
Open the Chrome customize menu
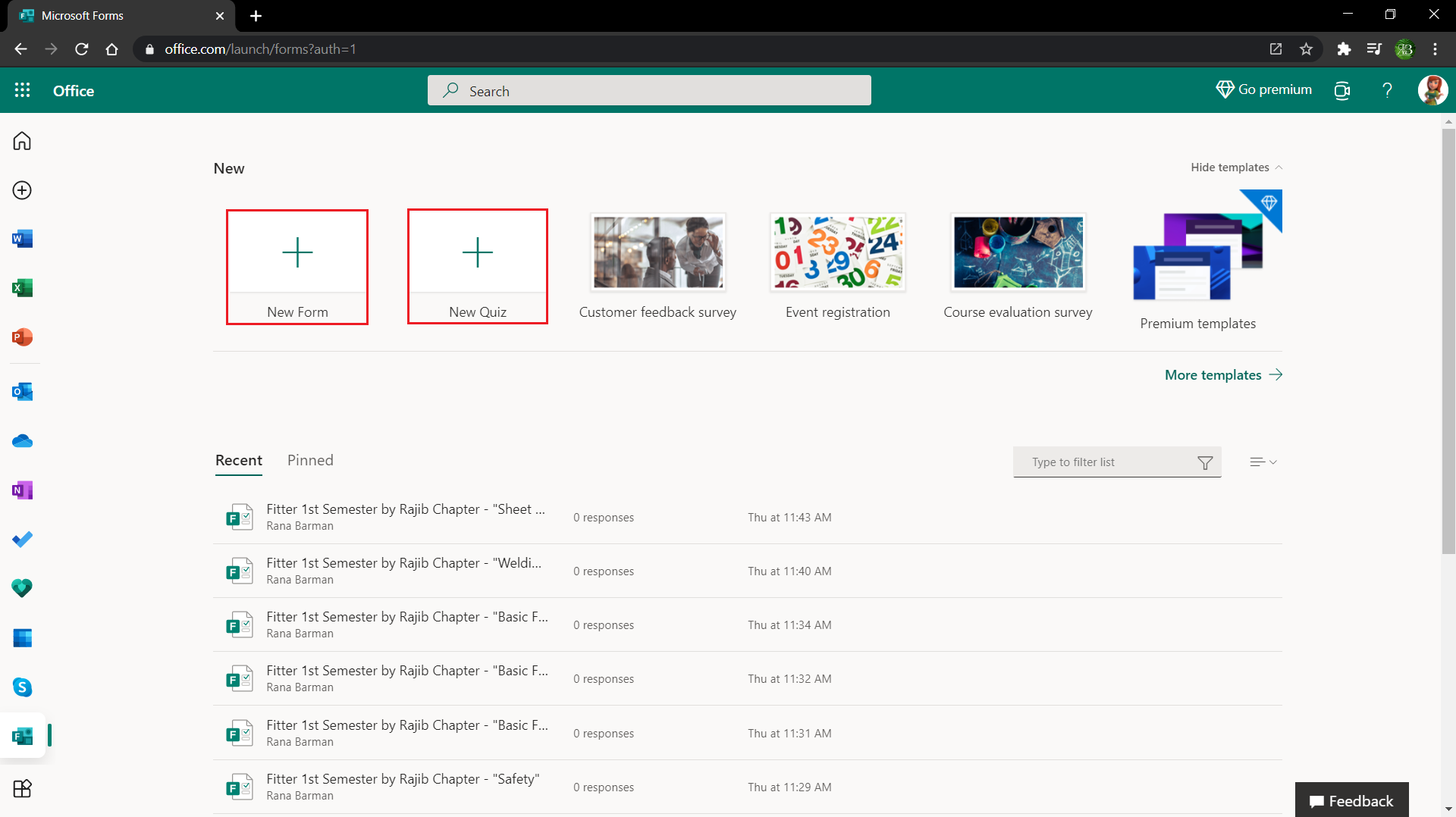coord(1435,49)
